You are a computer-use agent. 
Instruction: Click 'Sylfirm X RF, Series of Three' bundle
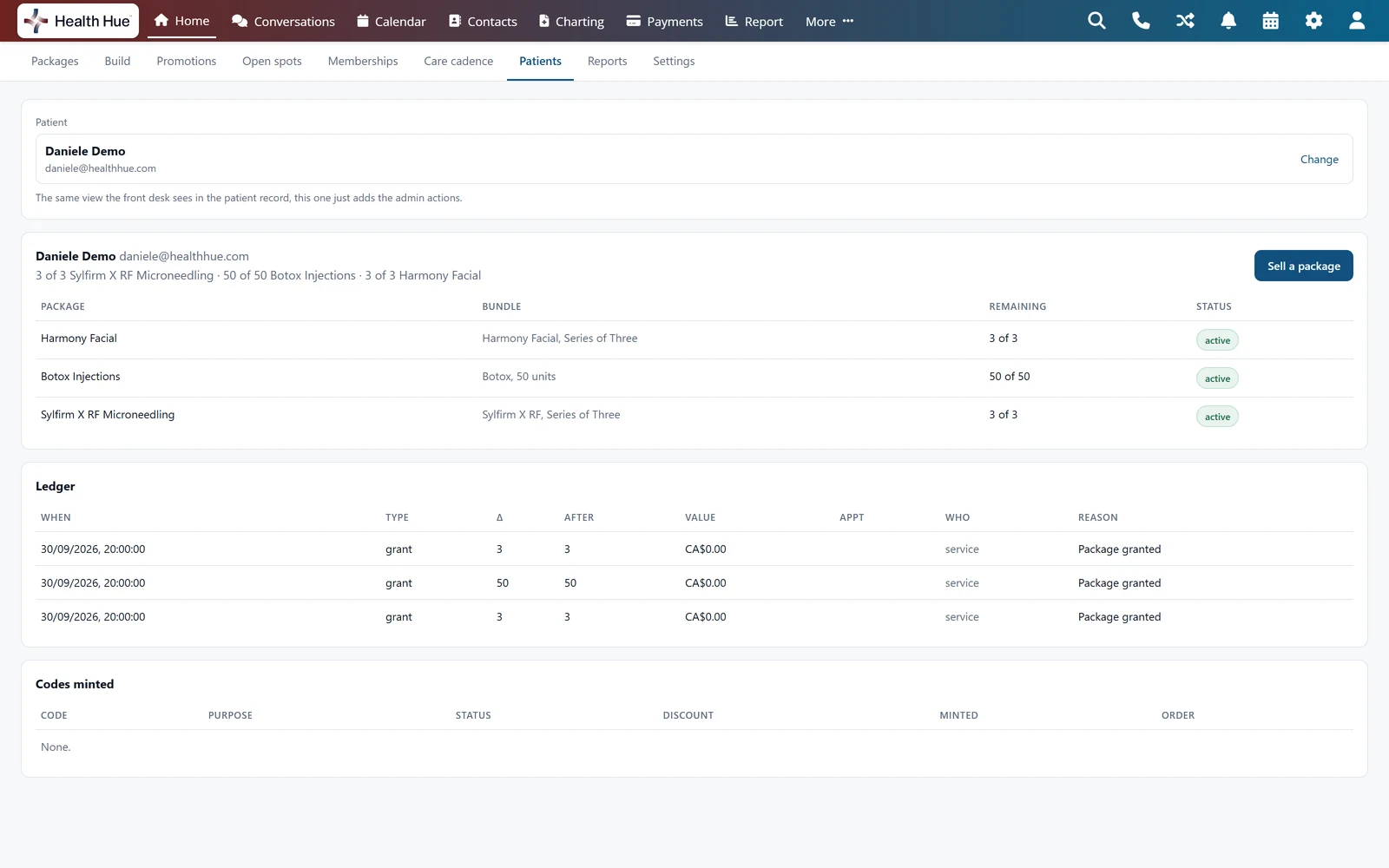[551, 415]
